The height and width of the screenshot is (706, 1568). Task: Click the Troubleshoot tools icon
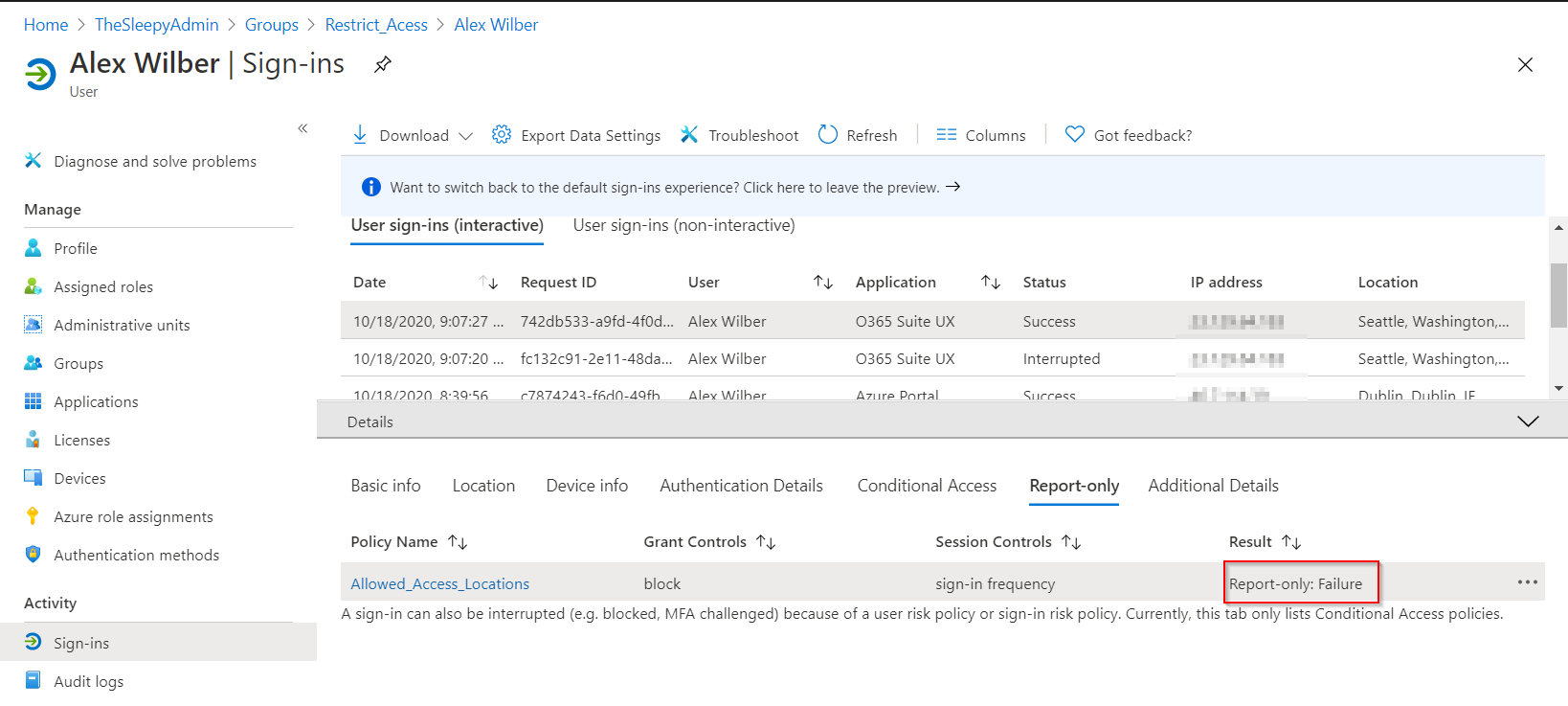[x=689, y=135]
